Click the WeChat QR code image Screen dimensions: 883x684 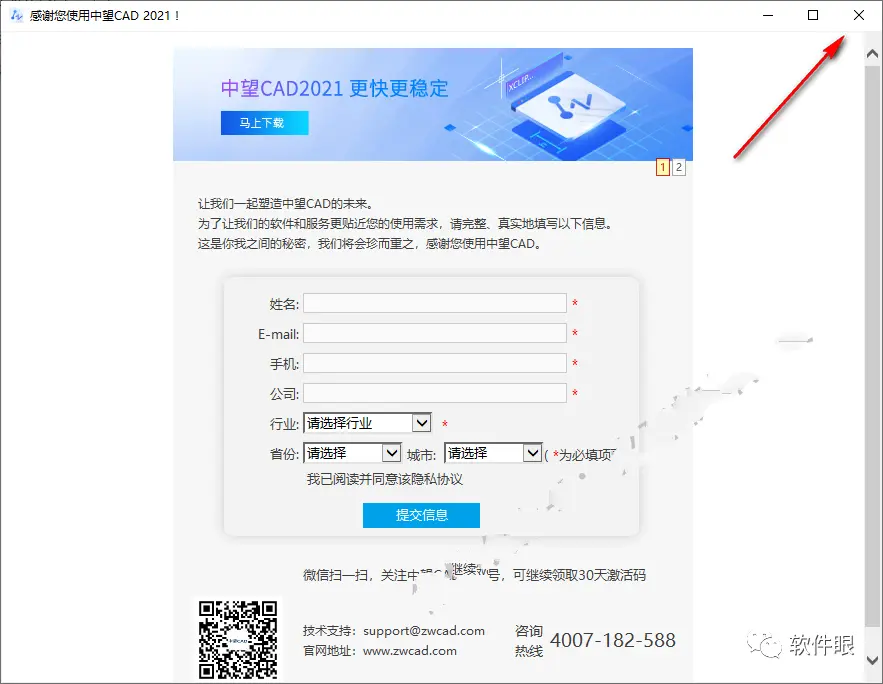[x=238, y=640]
